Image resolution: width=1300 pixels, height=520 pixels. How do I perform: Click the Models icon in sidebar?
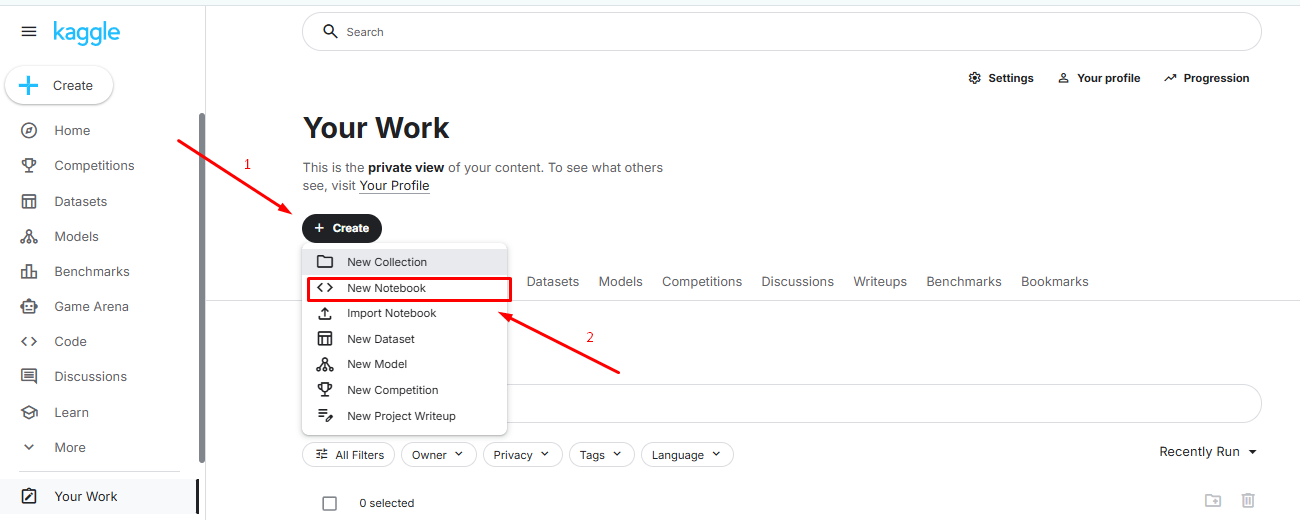(29, 237)
